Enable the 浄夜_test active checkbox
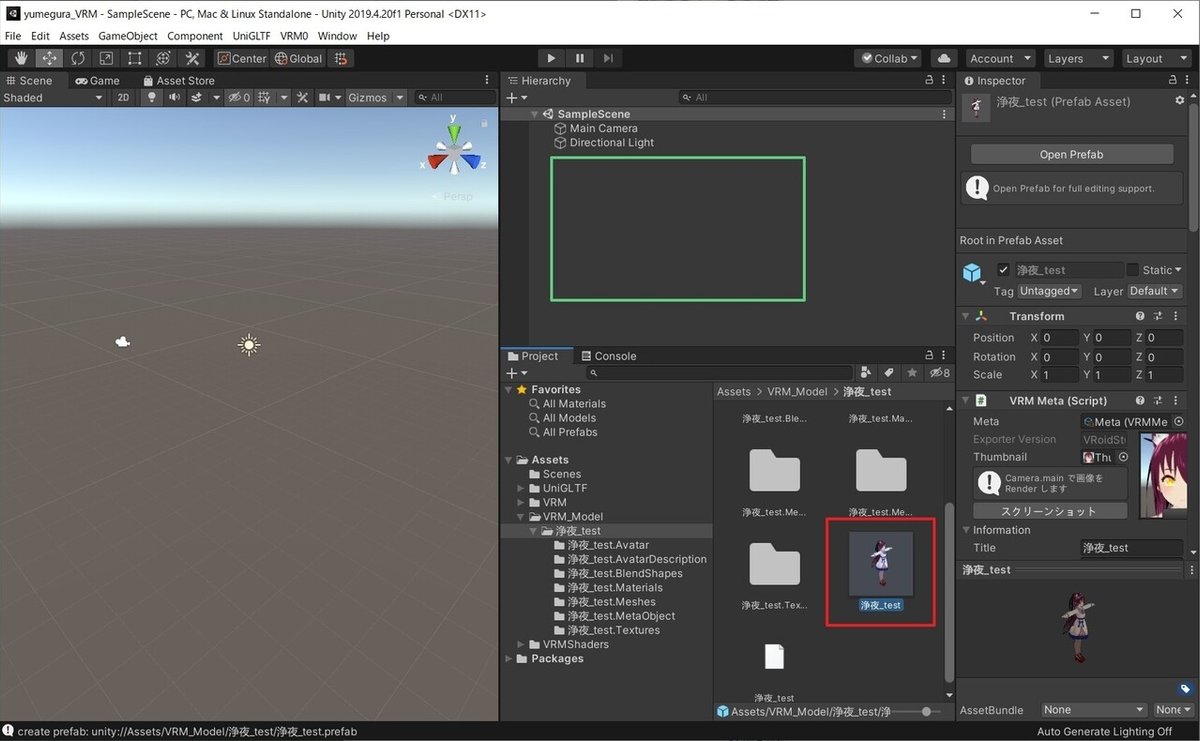 pyautogui.click(x=1003, y=270)
